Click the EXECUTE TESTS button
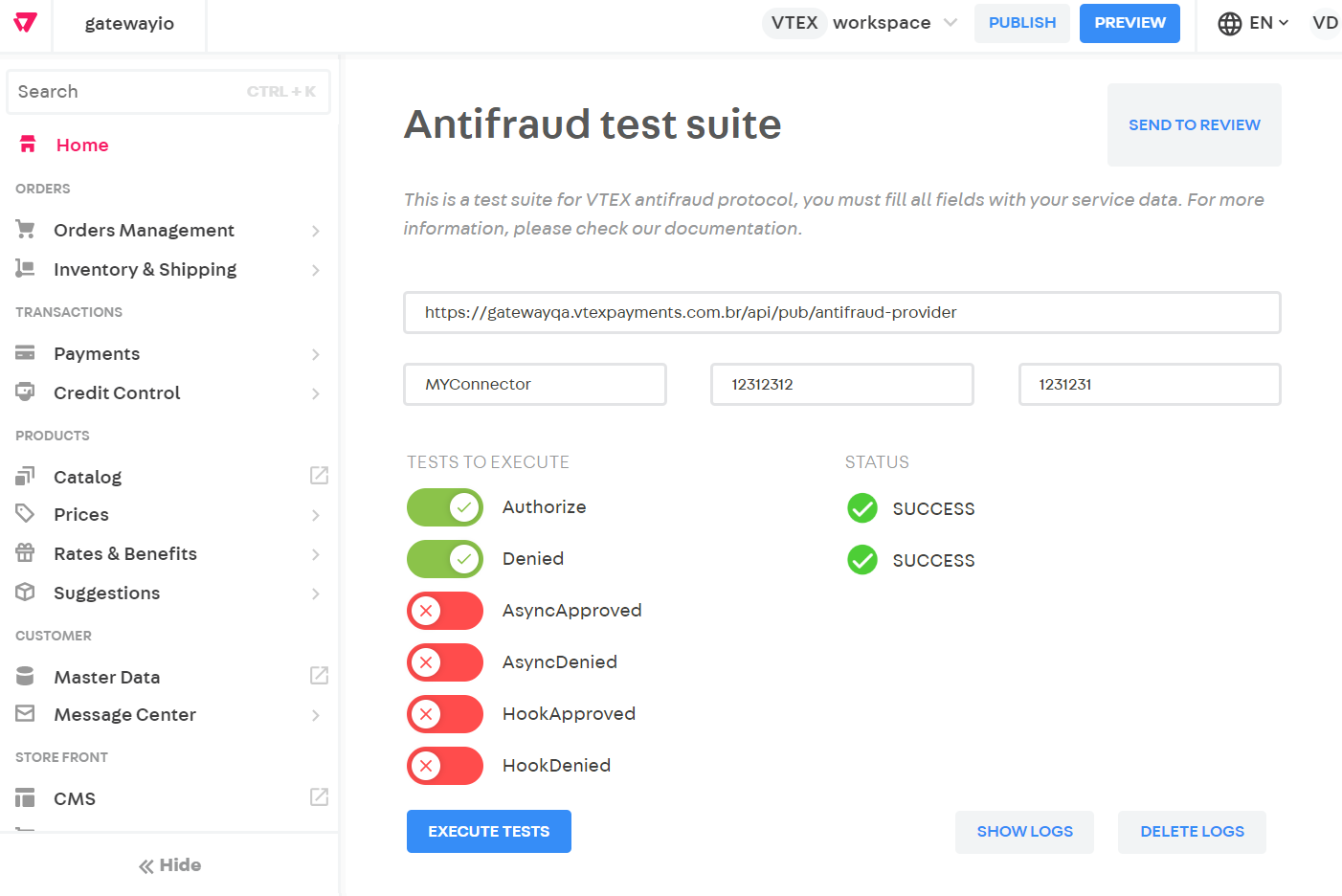Screen dimensions: 1342x896 488,831
